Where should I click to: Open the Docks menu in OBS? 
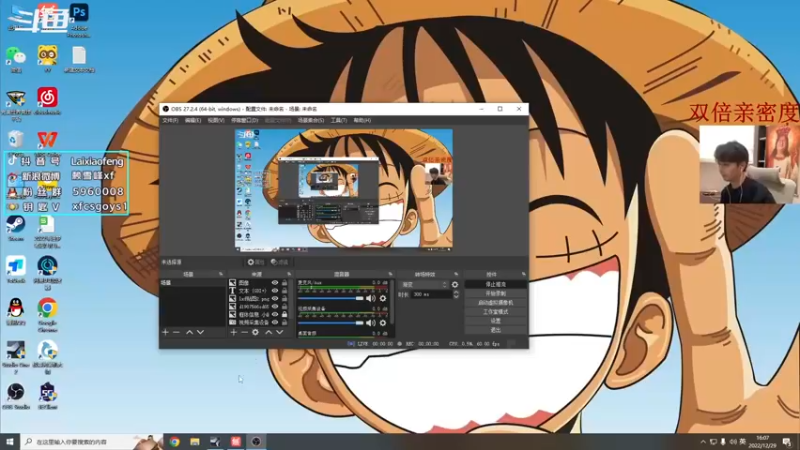244,120
